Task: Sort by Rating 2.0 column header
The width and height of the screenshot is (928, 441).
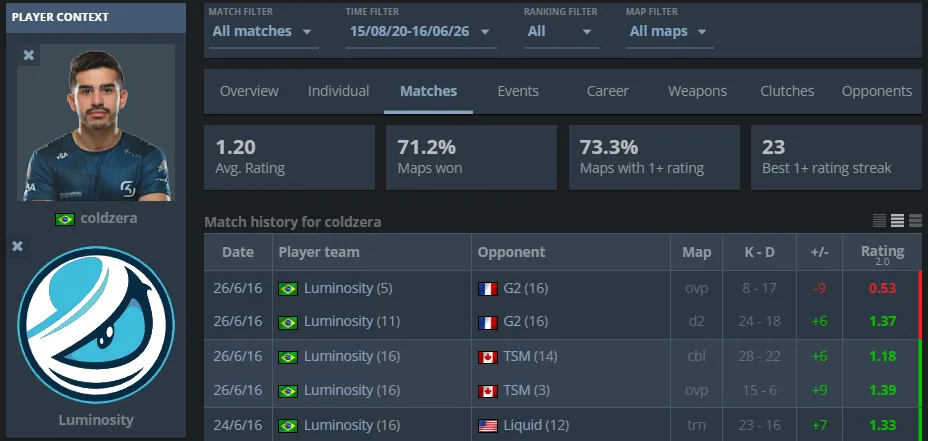Action: pyautogui.click(x=882, y=254)
